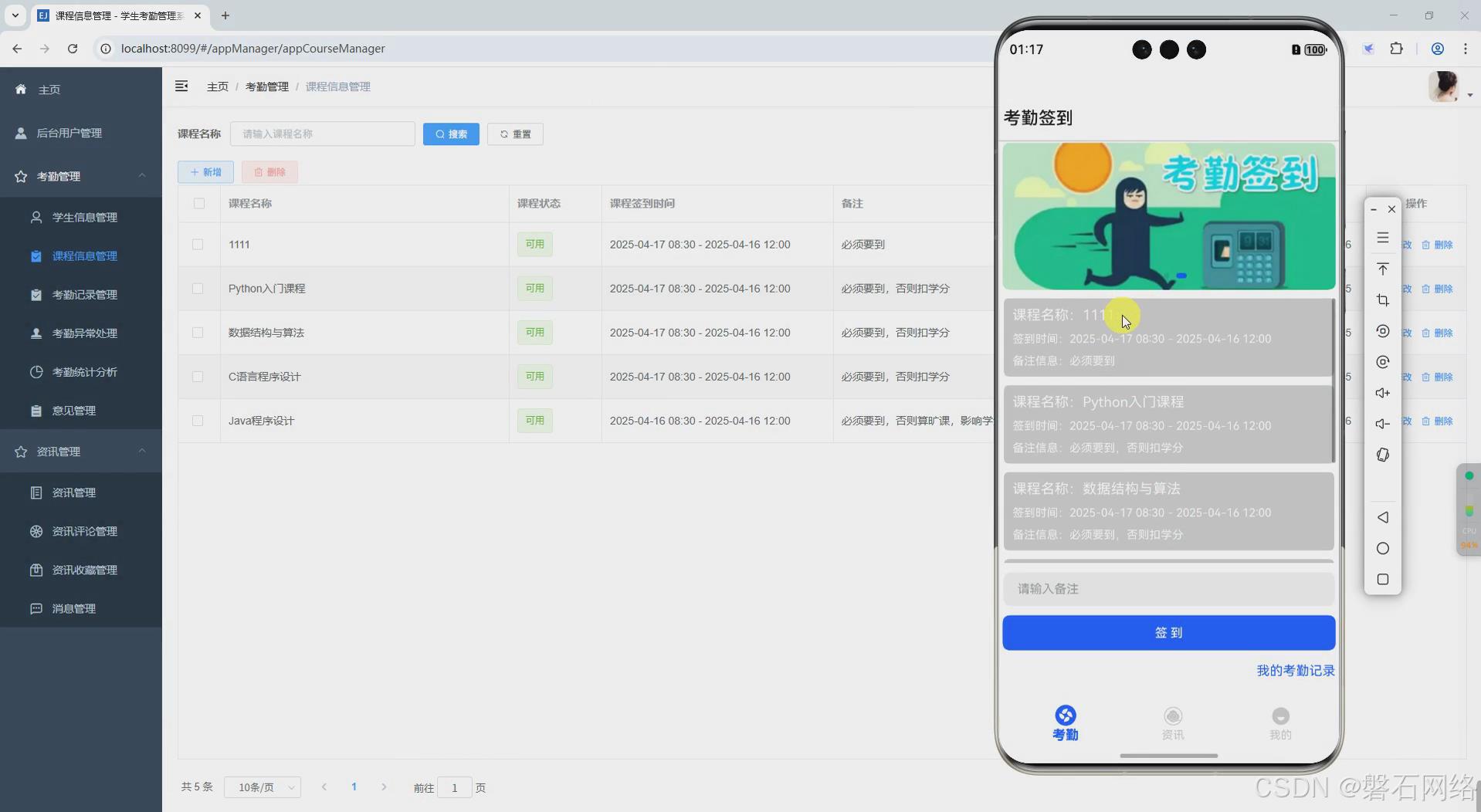This screenshot has height=812, width=1481.
Task: Collapse the 资讯管理 sidebar group
Action: (x=81, y=451)
